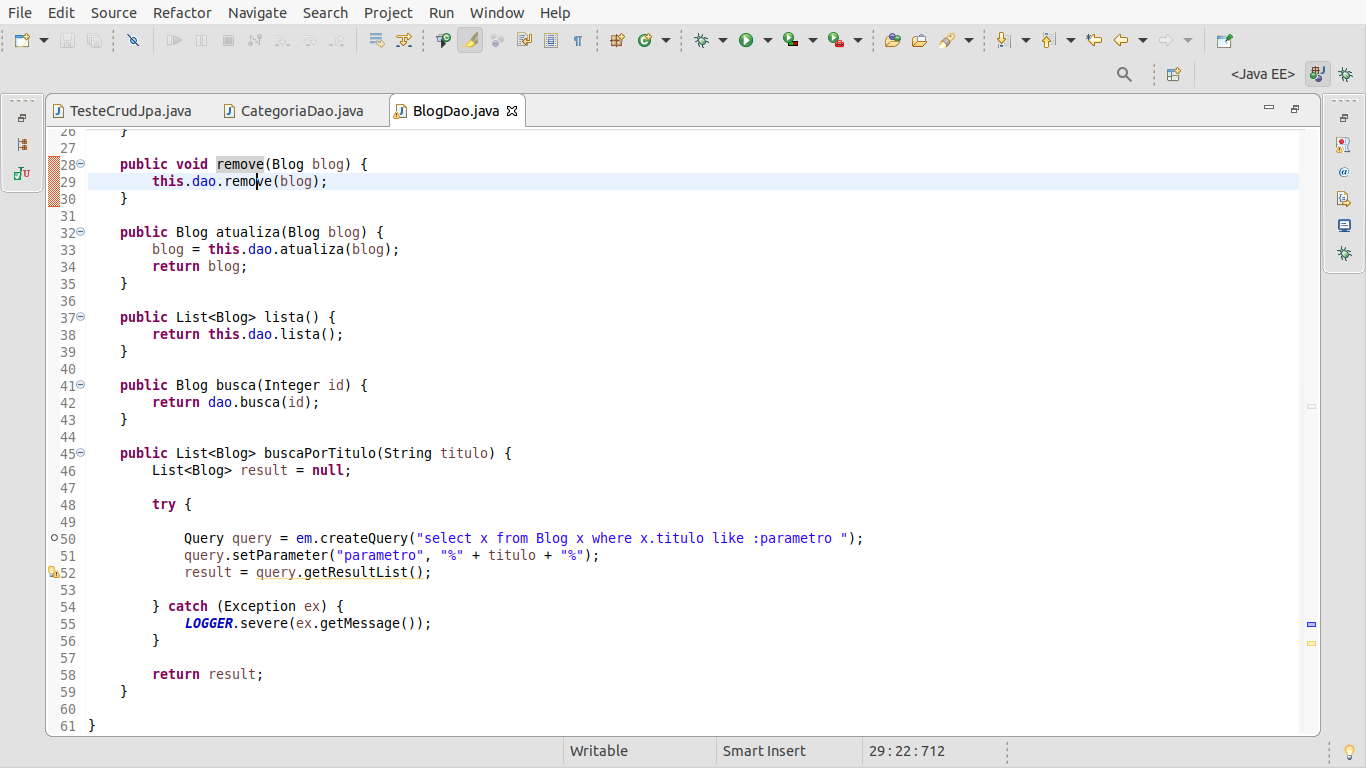Open the Debug perspective icon

tap(1346, 74)
